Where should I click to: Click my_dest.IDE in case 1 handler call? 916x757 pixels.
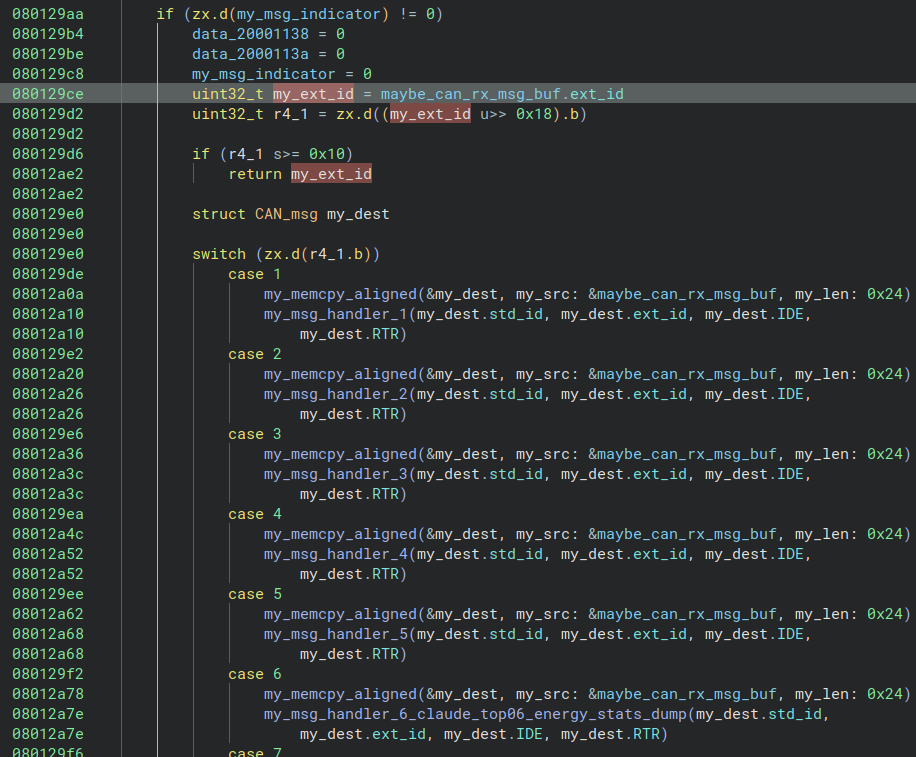click(x=754, y=314)
